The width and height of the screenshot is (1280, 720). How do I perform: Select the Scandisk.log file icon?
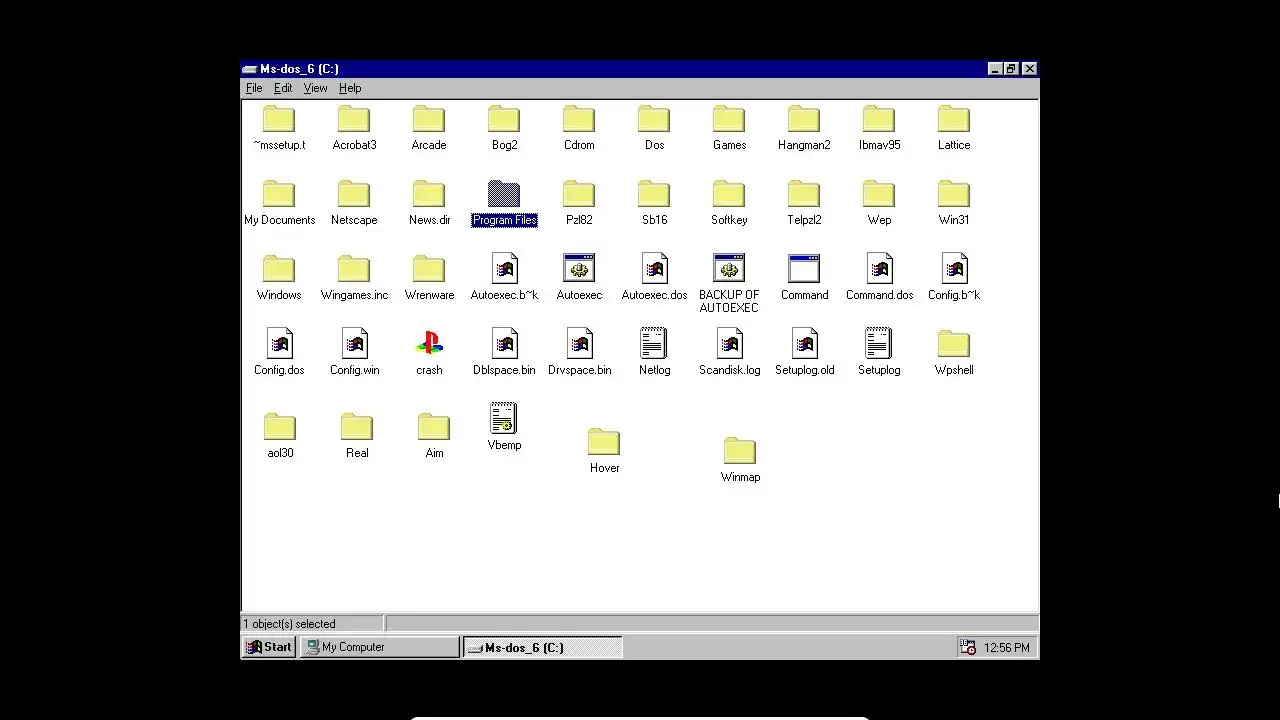click(x=729, y=344)
